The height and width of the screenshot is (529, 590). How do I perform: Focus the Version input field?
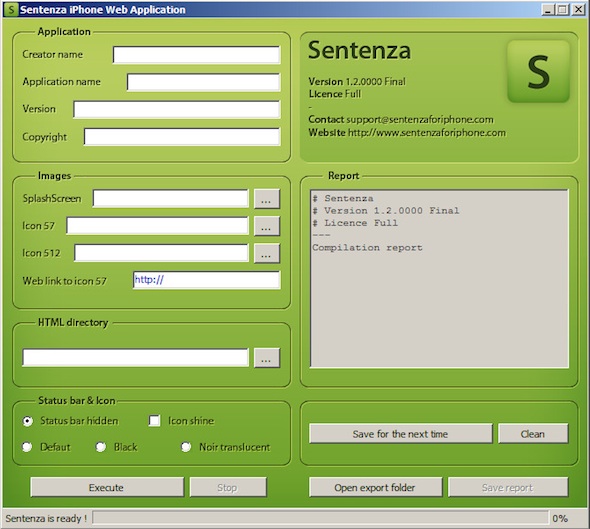click(177, 109)
